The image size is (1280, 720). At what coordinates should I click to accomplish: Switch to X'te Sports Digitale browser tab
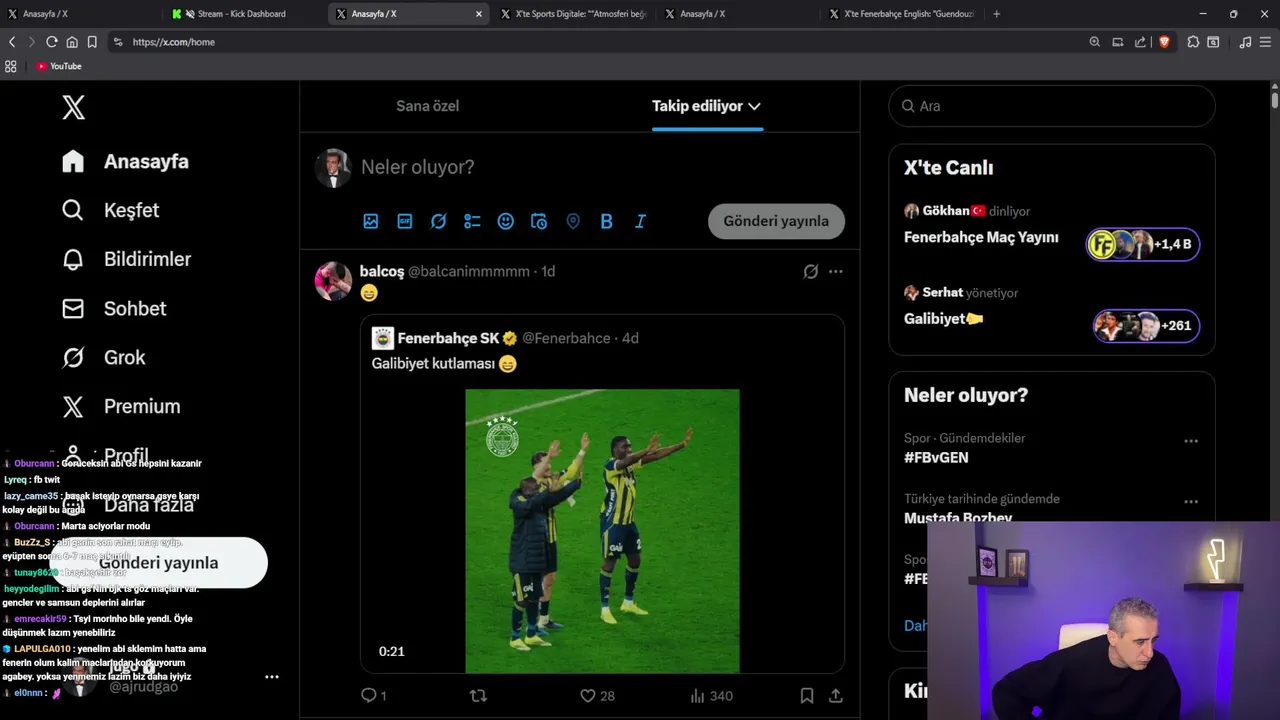572,14
